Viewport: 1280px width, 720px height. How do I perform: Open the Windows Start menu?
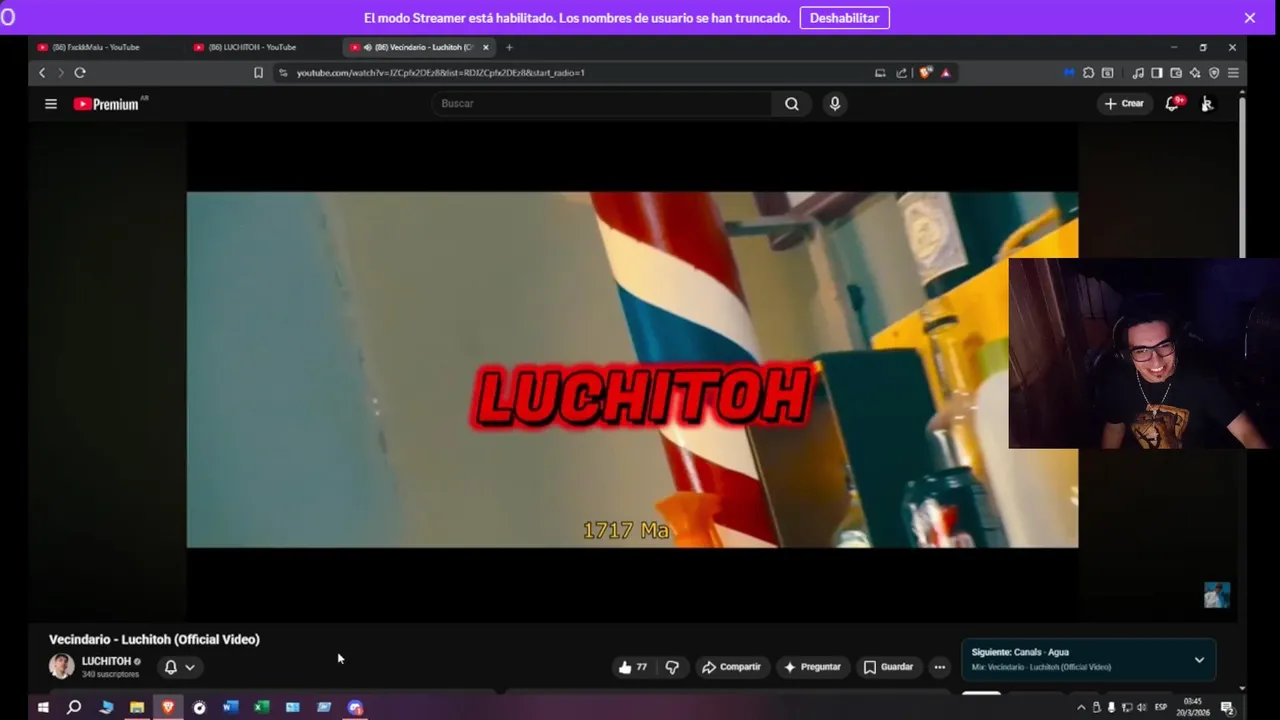43,707
